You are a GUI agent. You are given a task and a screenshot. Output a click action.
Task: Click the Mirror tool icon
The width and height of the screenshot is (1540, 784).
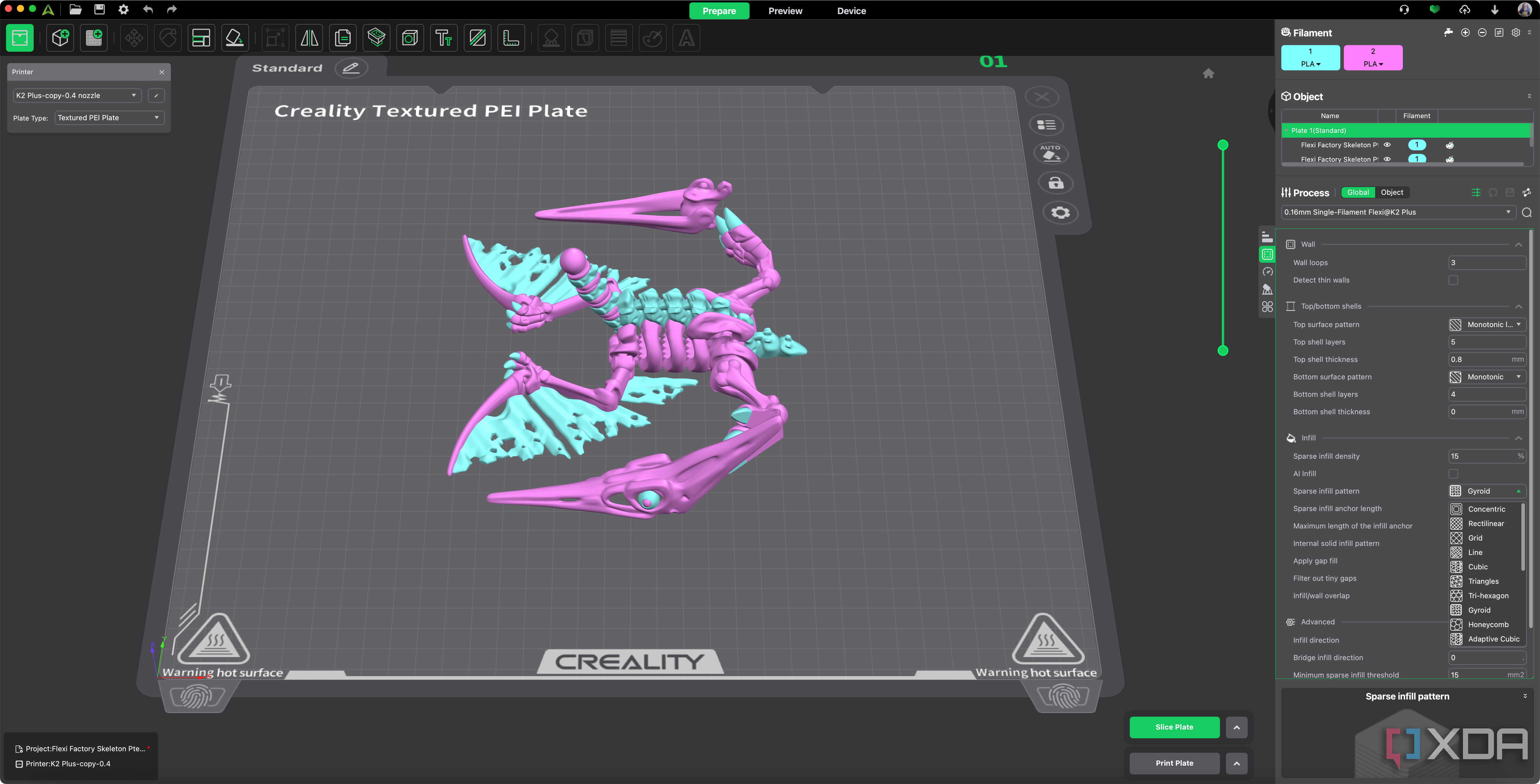point(309,38)
